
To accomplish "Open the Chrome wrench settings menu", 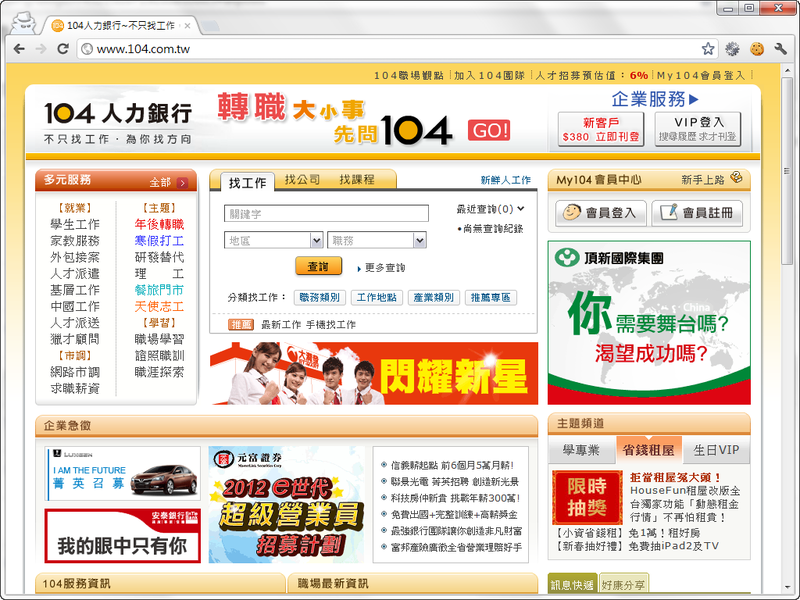I will pyautogui.click(x=780, y=48).
